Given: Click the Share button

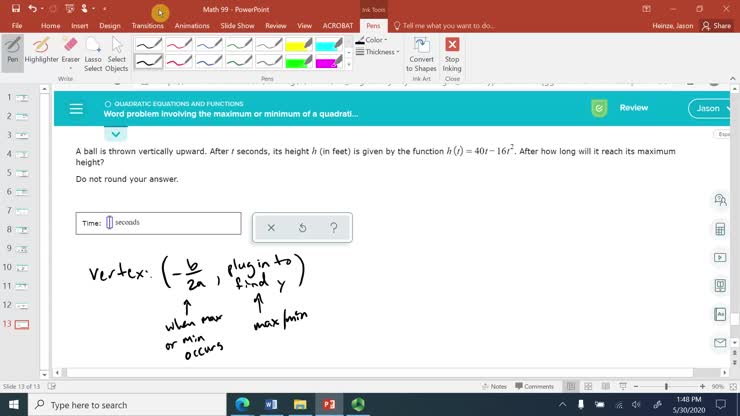Looking at the screenshot, I should [716, 26].
